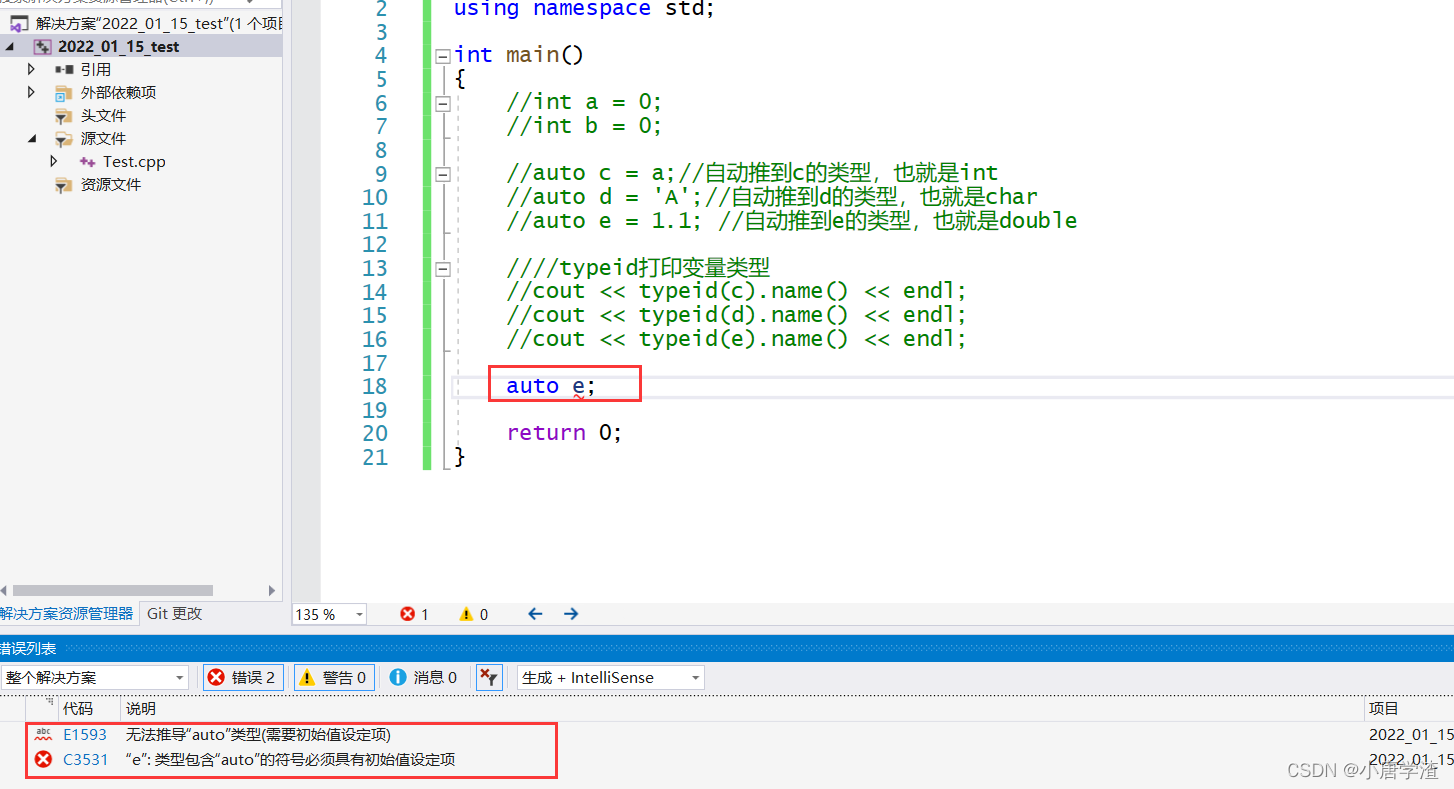Switch to the Git 更改 tab
Screen dimensions: 1454x789
coord(175,614)
